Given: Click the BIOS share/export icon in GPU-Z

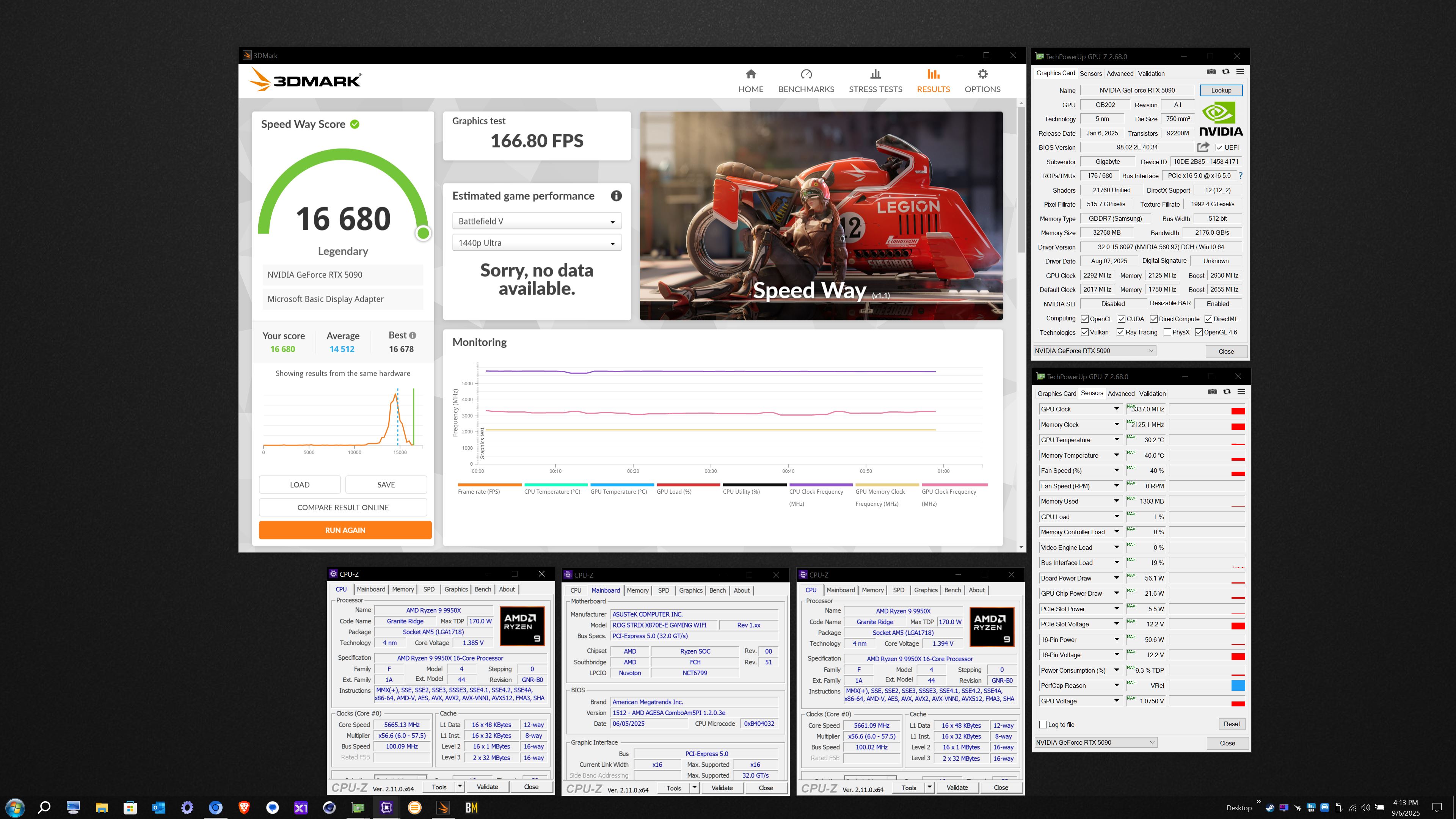Looking at the screenshot, I should click(x=1203, y=147).
